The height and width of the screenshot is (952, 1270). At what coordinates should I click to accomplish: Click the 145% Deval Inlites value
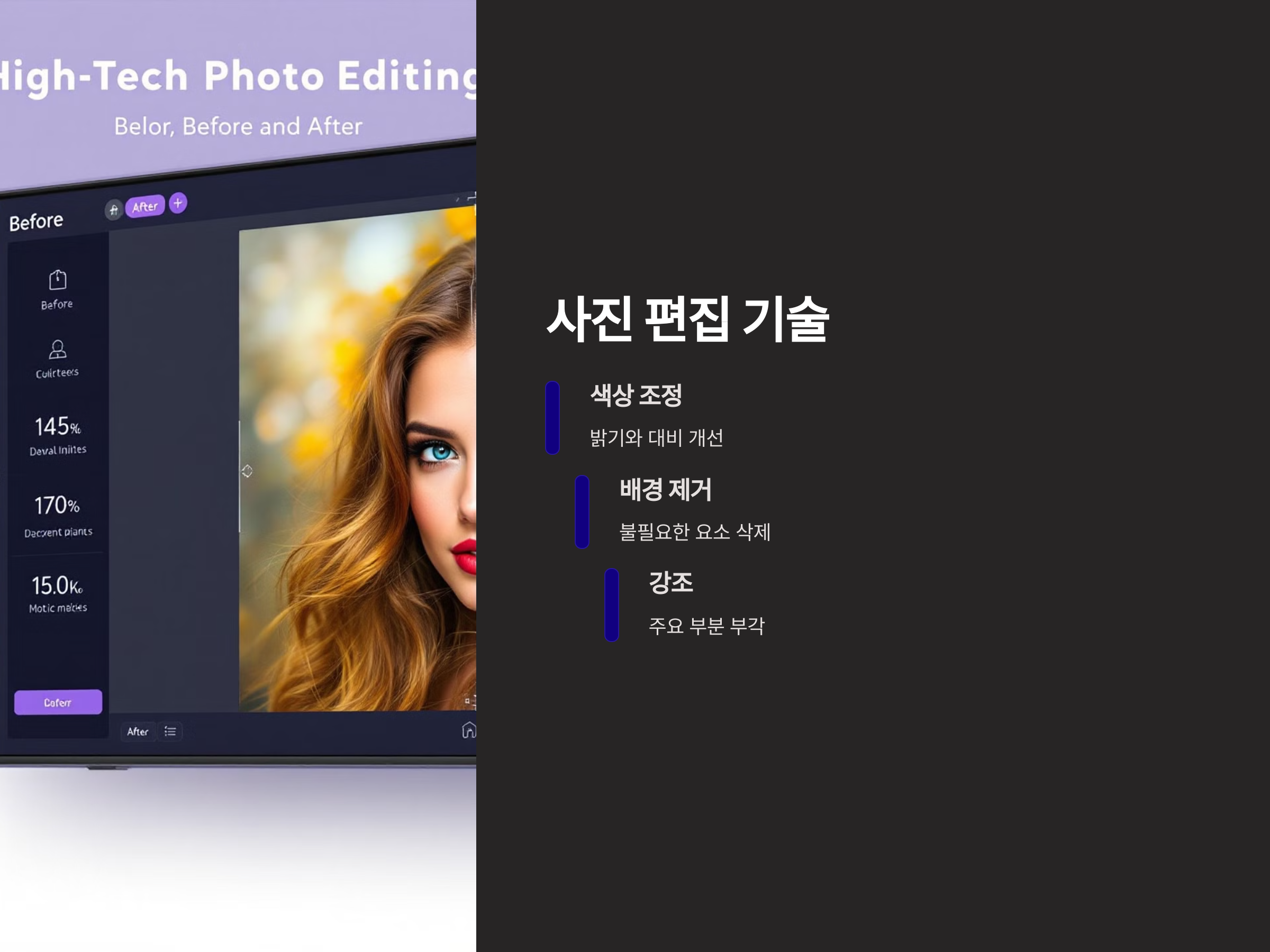click(x=57, y=427)
